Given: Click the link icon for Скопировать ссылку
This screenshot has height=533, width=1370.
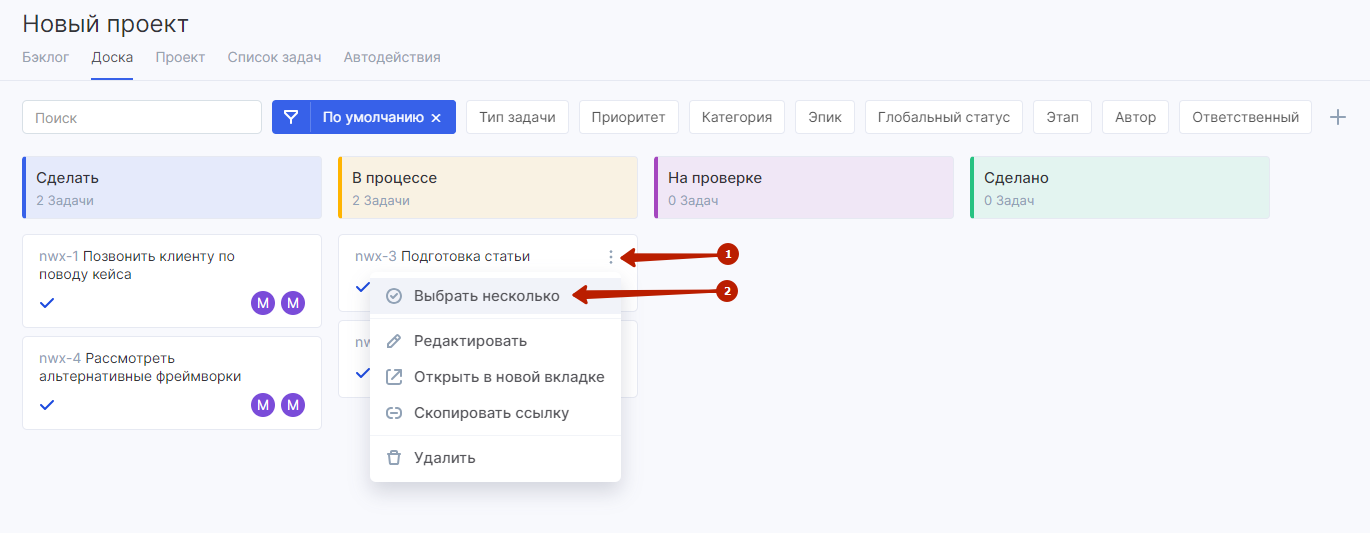Looking at the screenshot, I should click(394, 413).
